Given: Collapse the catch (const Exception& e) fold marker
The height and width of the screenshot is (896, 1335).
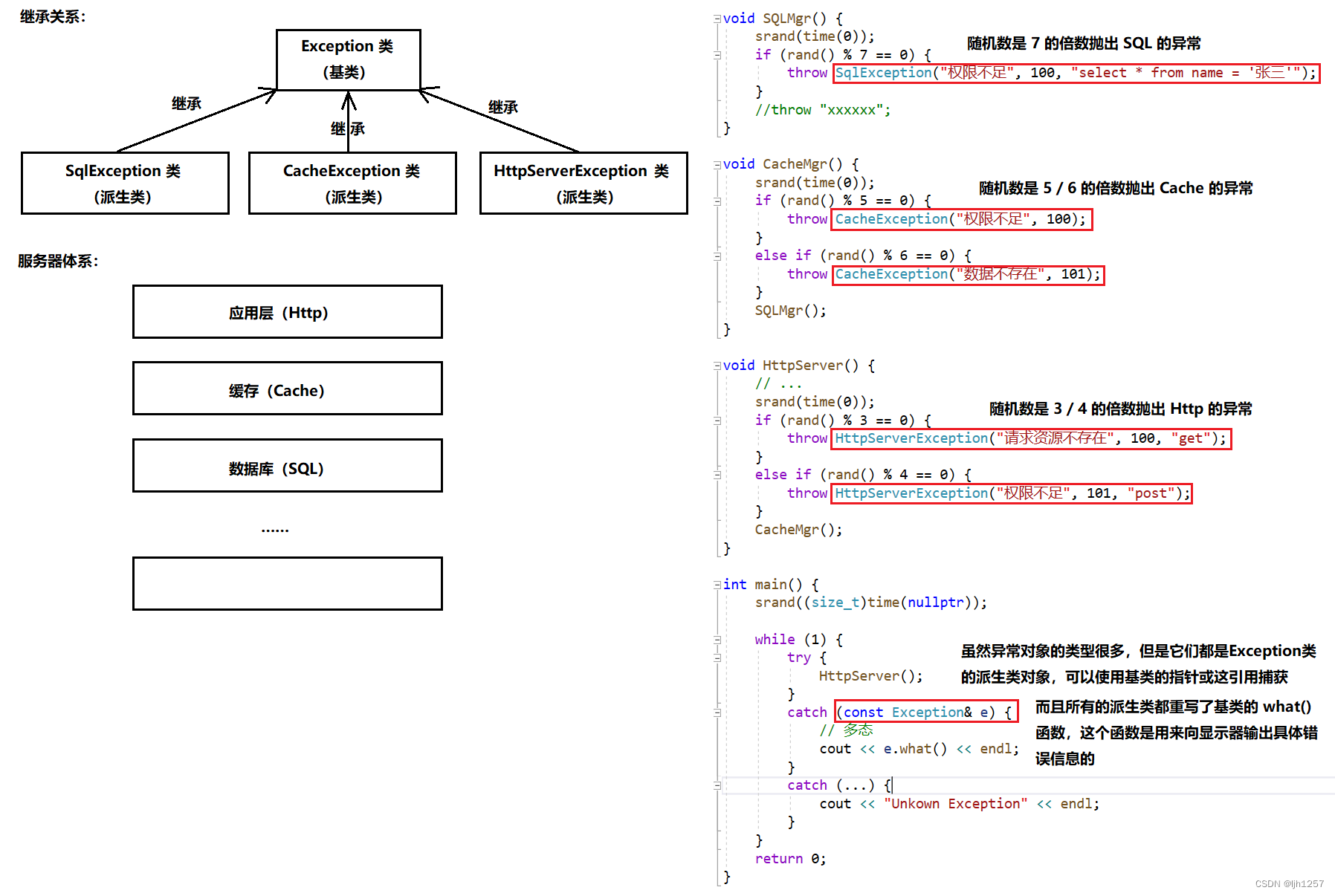Looking at the screenshot, I should [717, 712].
